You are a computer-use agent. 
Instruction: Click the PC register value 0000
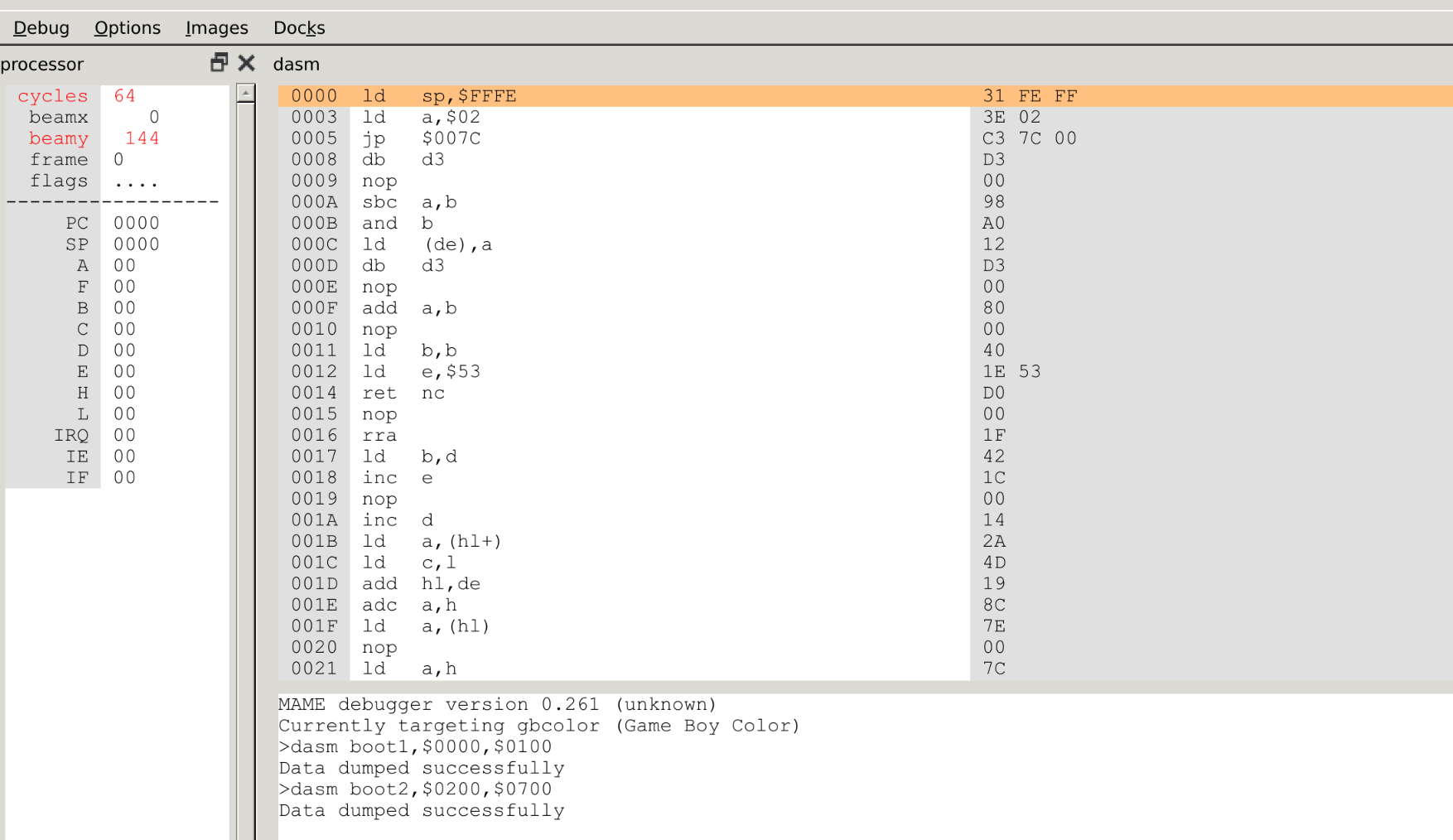(x=137, y=224)
